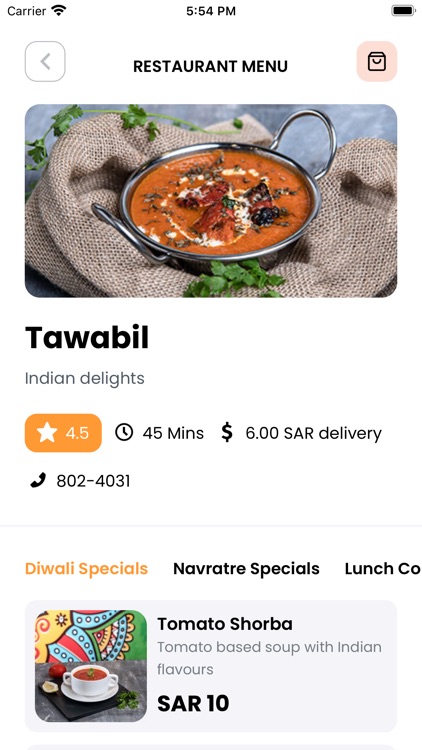
Task: Tap the phone handset icon
Action: tap(38, 480)
